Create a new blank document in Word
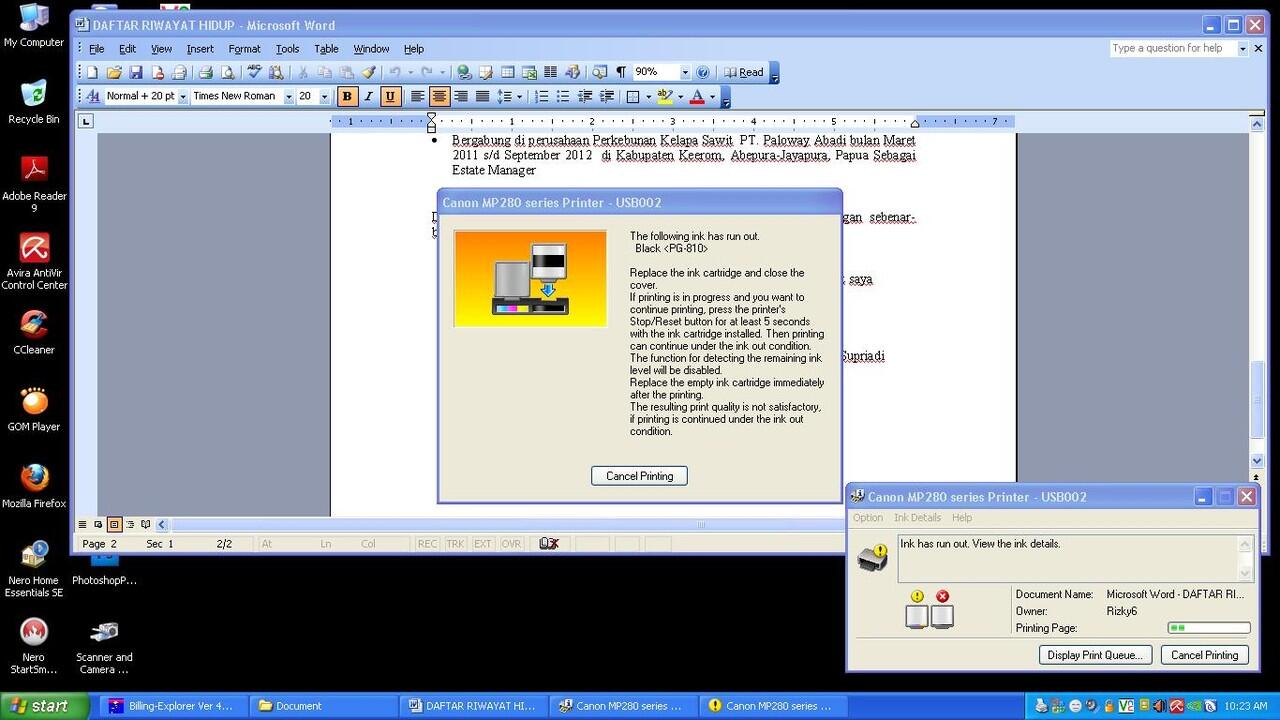 tap(92, 72)
